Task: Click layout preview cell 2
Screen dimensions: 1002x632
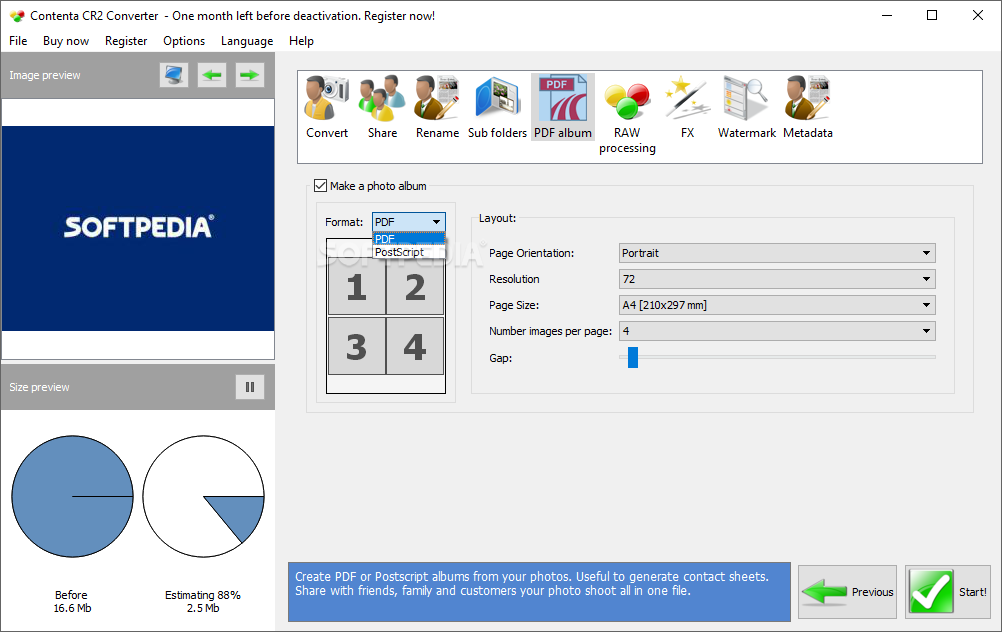Action: [x=415, y=287]
